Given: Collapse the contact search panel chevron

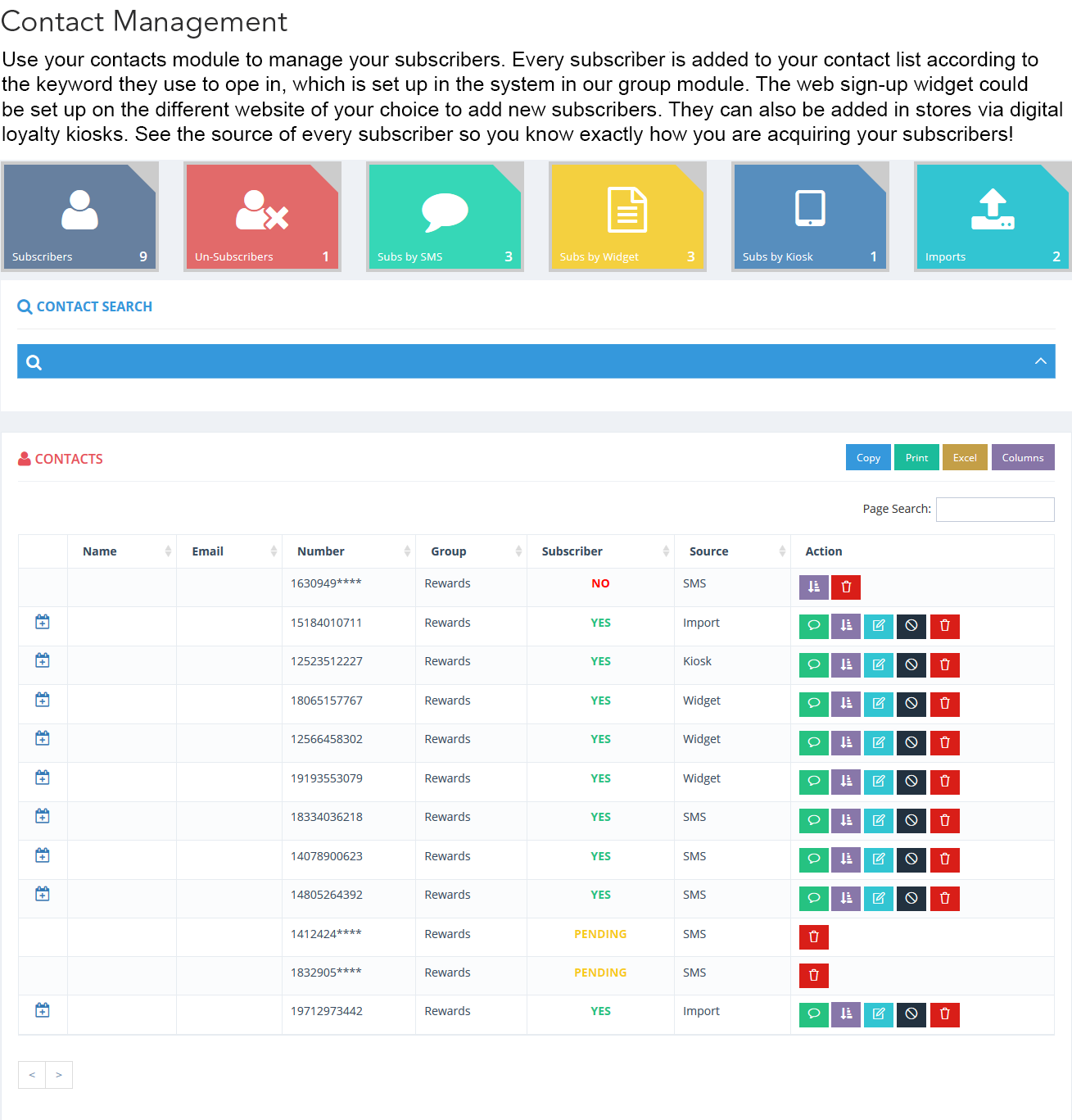Looking at the screenshot, I should pyautogui.click(x=1040, y=361).
